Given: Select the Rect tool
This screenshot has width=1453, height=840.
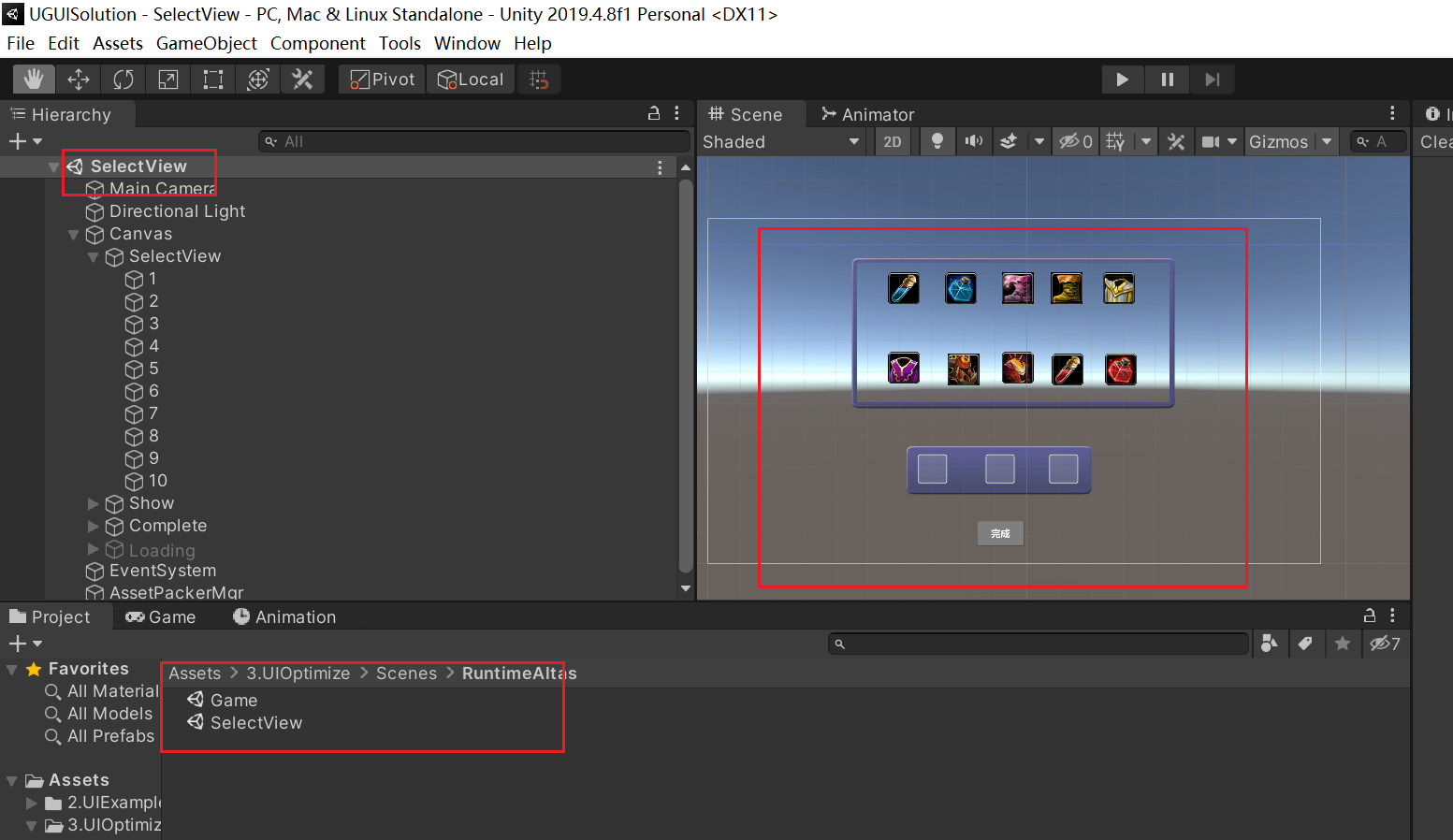Looking at the screenshot, I should [213, 80].
